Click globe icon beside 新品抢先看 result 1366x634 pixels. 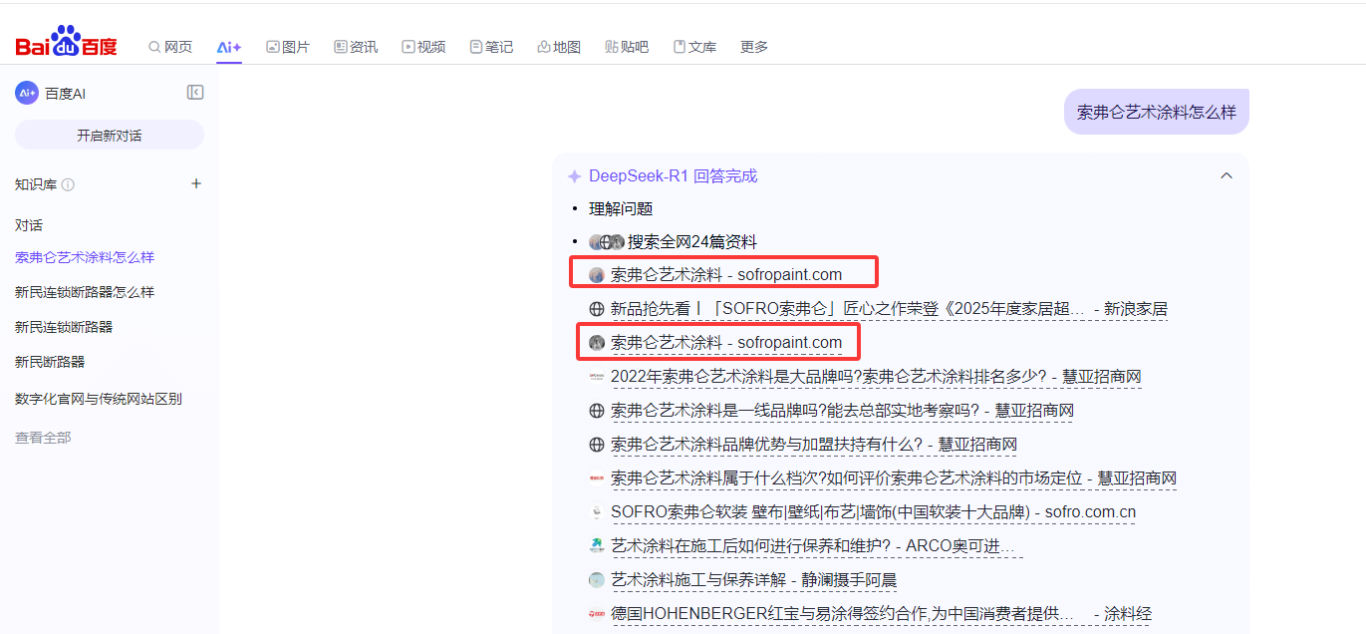click(597, 309)
